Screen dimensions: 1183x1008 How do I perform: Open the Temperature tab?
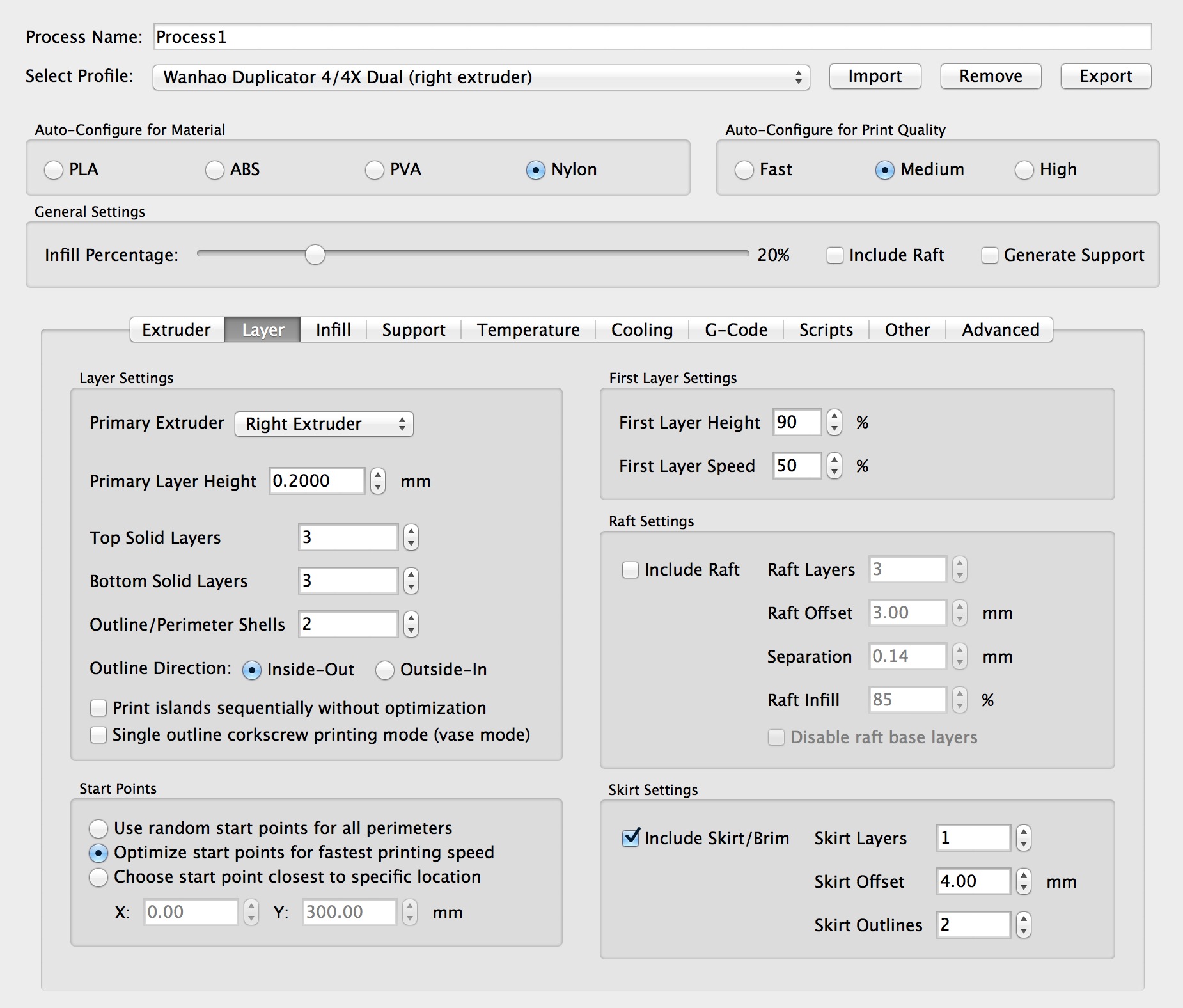point(528,330)
